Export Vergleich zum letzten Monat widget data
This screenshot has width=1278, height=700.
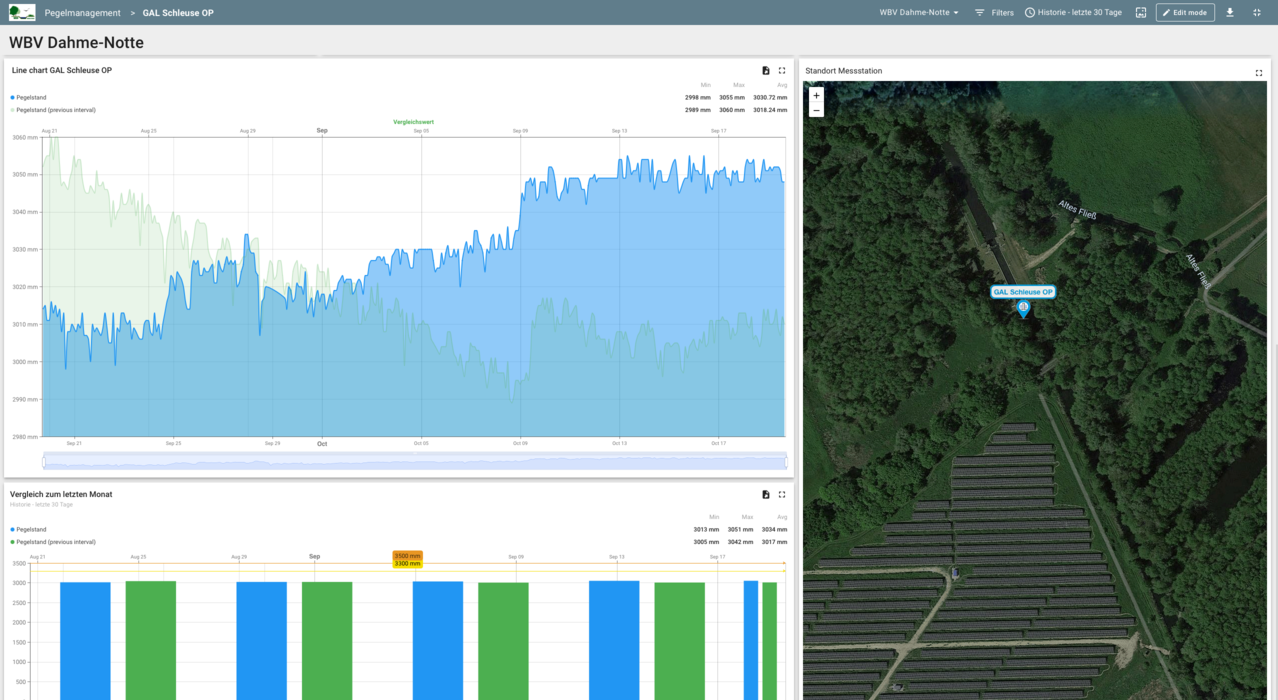[766, 495]
